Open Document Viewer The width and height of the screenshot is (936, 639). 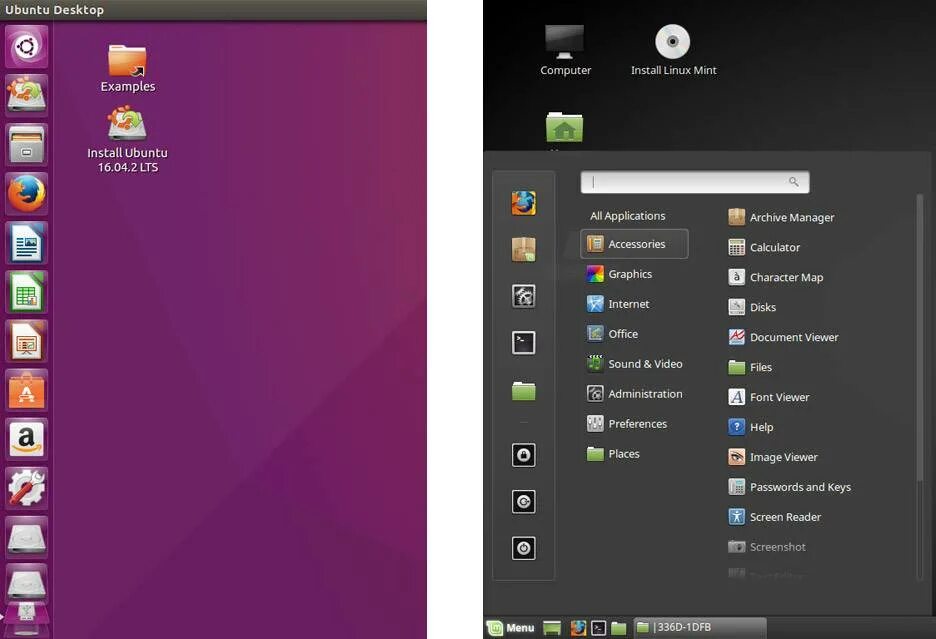tap(783, 337)
